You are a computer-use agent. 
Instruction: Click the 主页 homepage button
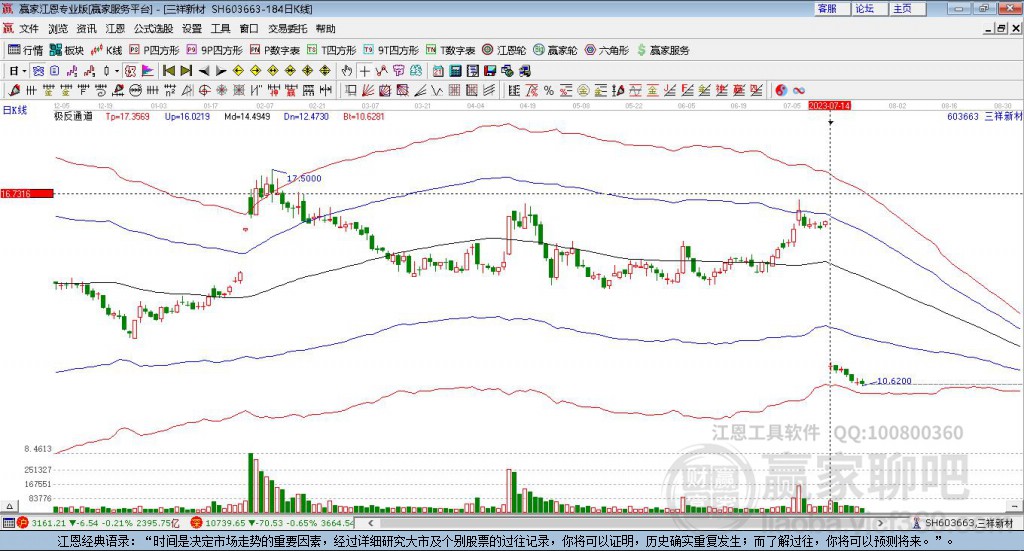tap(908, 8)
